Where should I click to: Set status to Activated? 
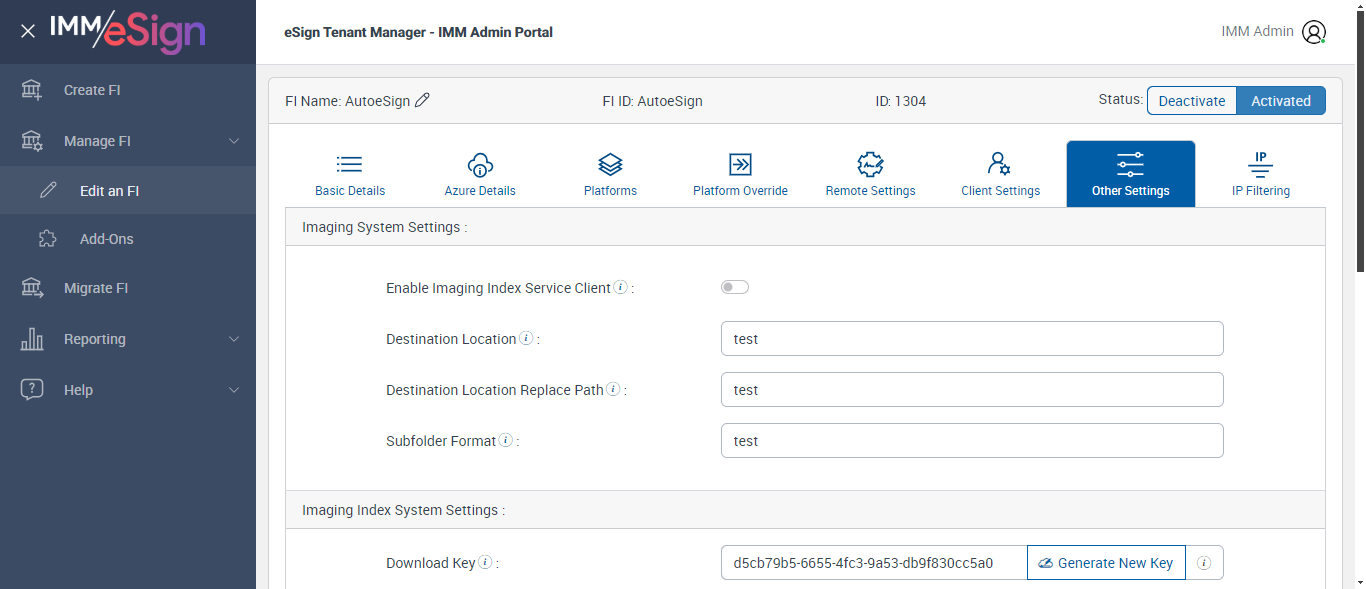coord(1280,101)
